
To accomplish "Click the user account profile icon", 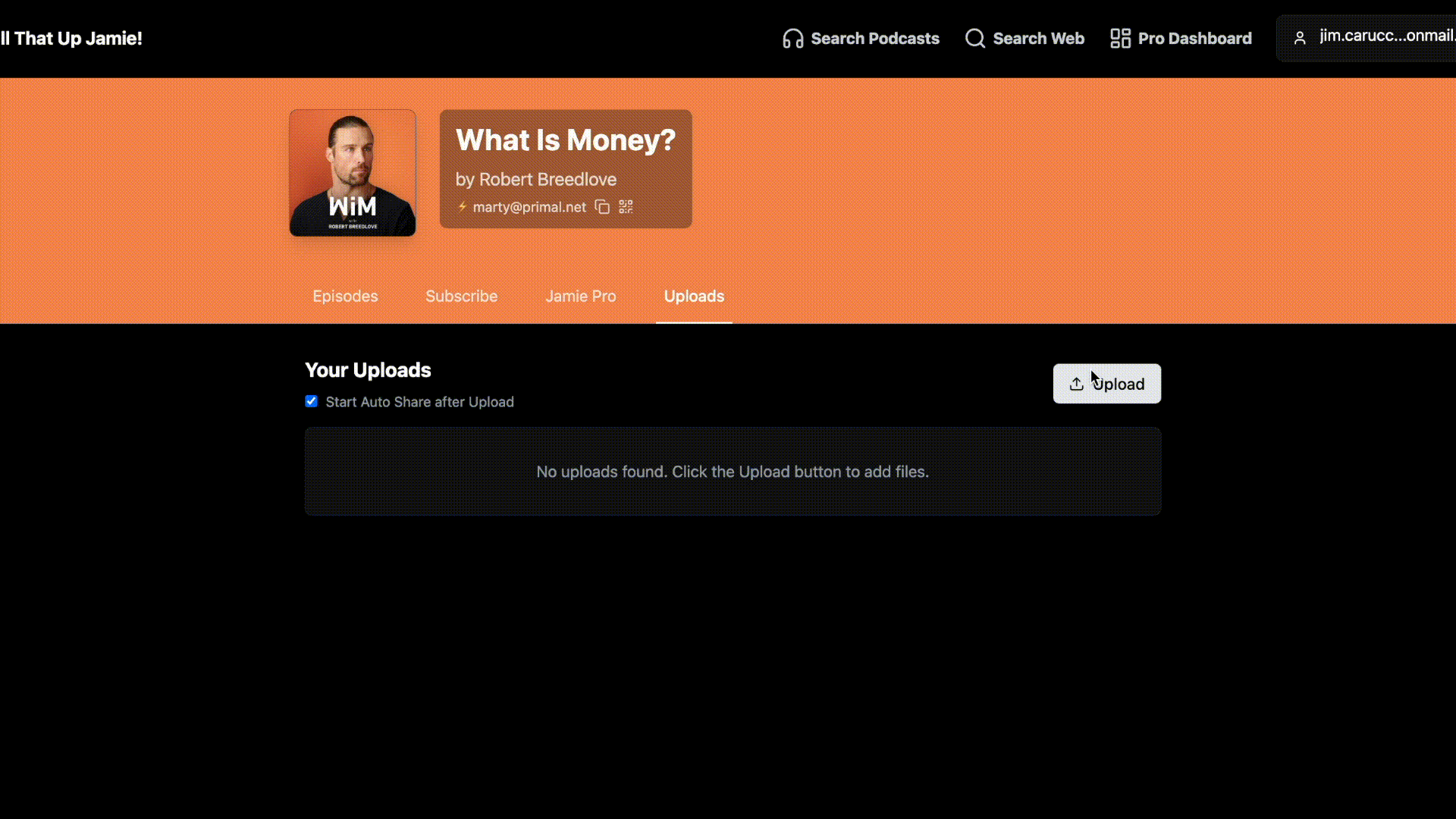I will [x=1300, y=38].
